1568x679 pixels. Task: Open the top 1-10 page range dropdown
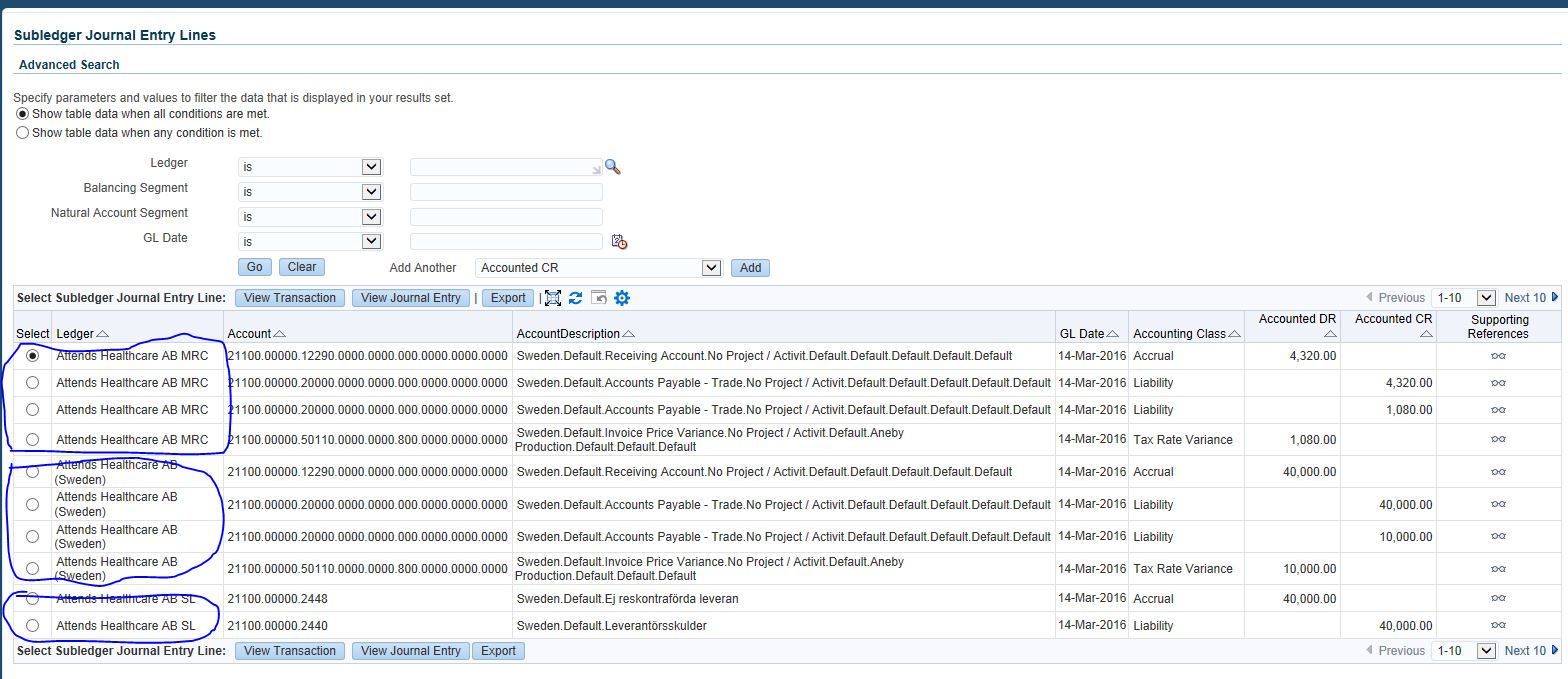pos(1464,298)
